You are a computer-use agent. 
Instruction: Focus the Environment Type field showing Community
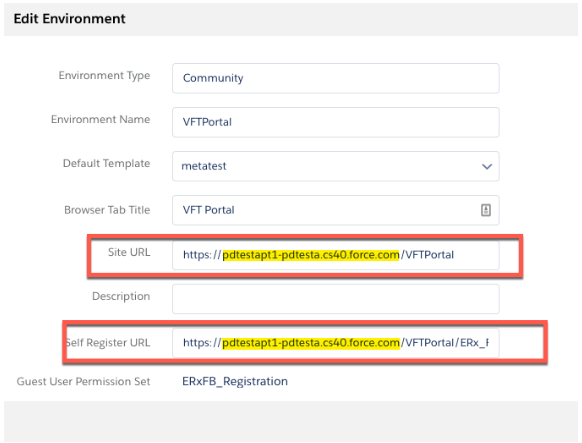pos(336,78)
